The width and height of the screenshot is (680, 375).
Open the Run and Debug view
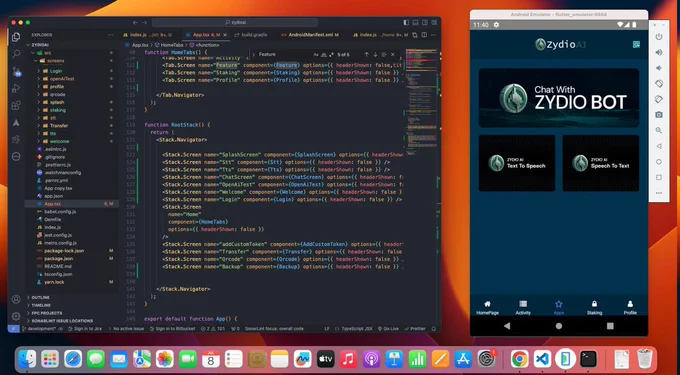16,88
